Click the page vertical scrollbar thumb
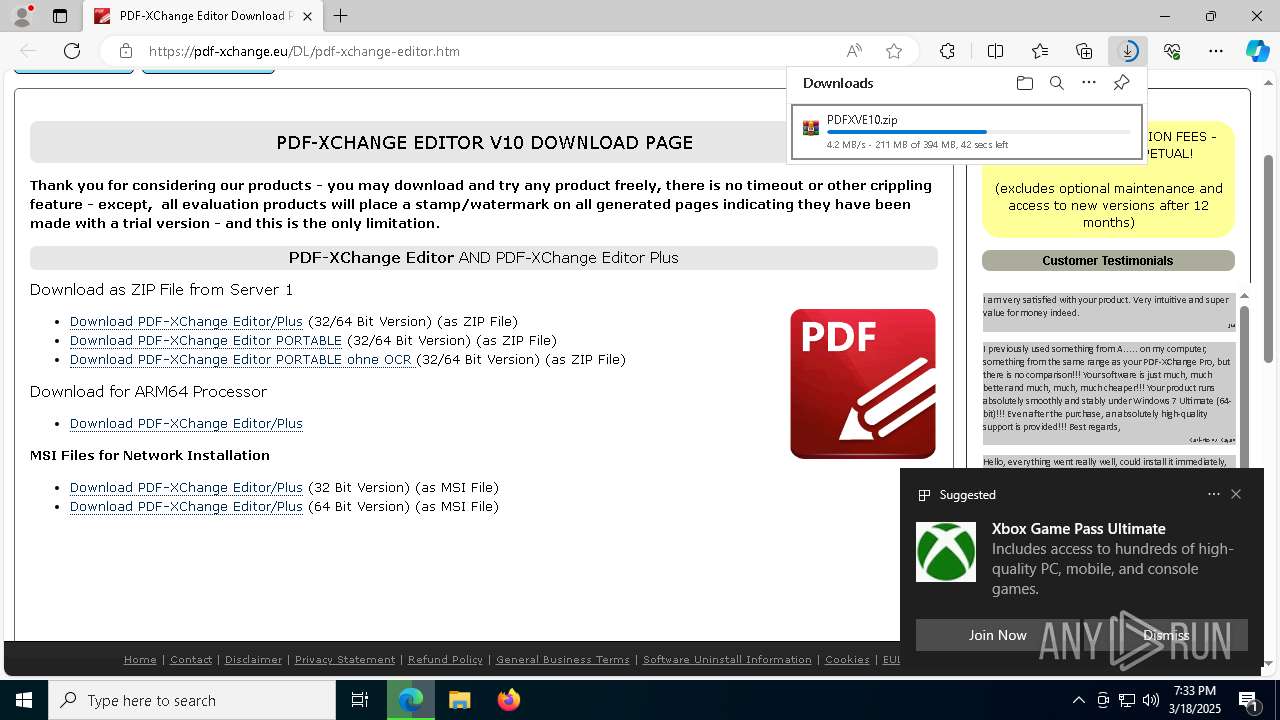The width and height of the screenshot is (1280, 720). point(1269,258)
